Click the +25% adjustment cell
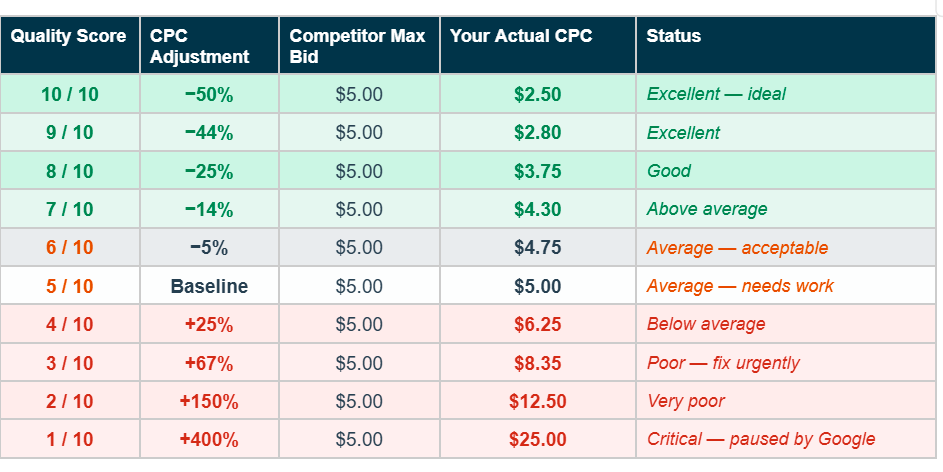The height and width of the screenshot is (472, 943). [x=209, y=324]
